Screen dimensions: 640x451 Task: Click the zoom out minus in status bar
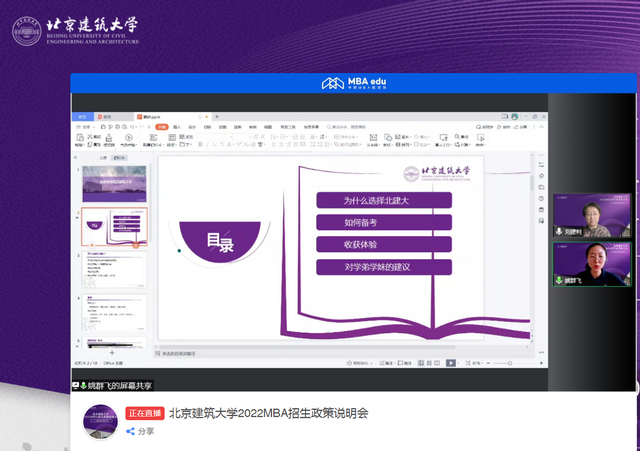click(488, 363)
